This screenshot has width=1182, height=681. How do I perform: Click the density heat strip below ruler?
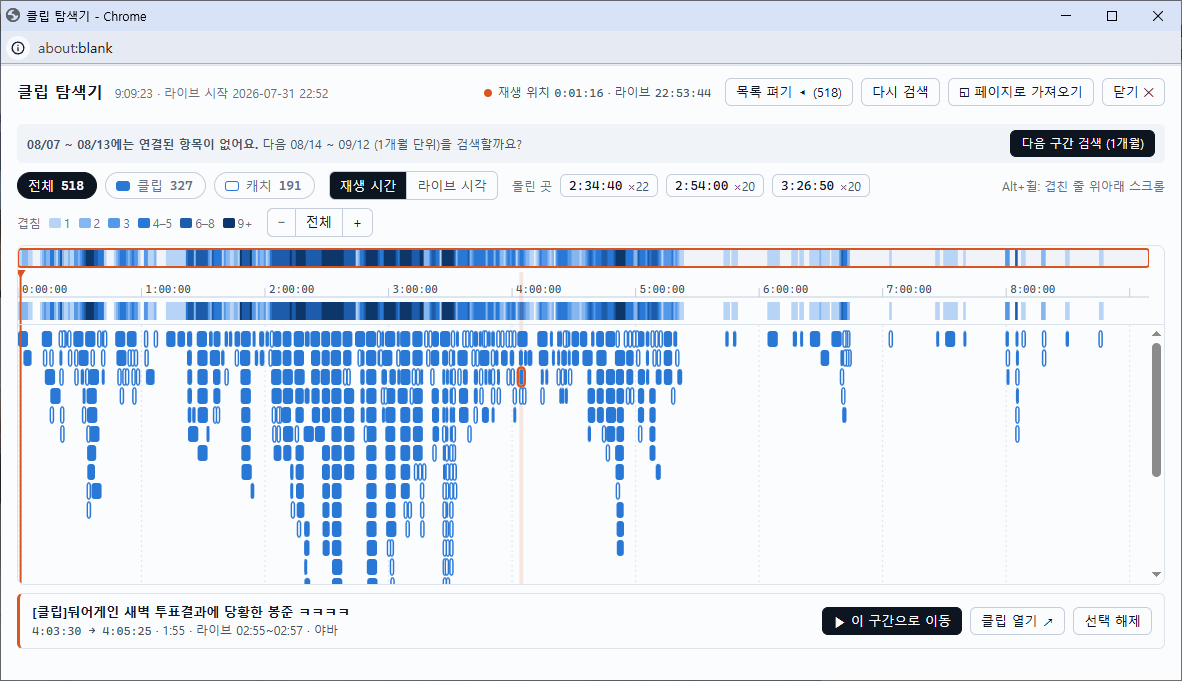pyautogui.click(x=583, y=311)
